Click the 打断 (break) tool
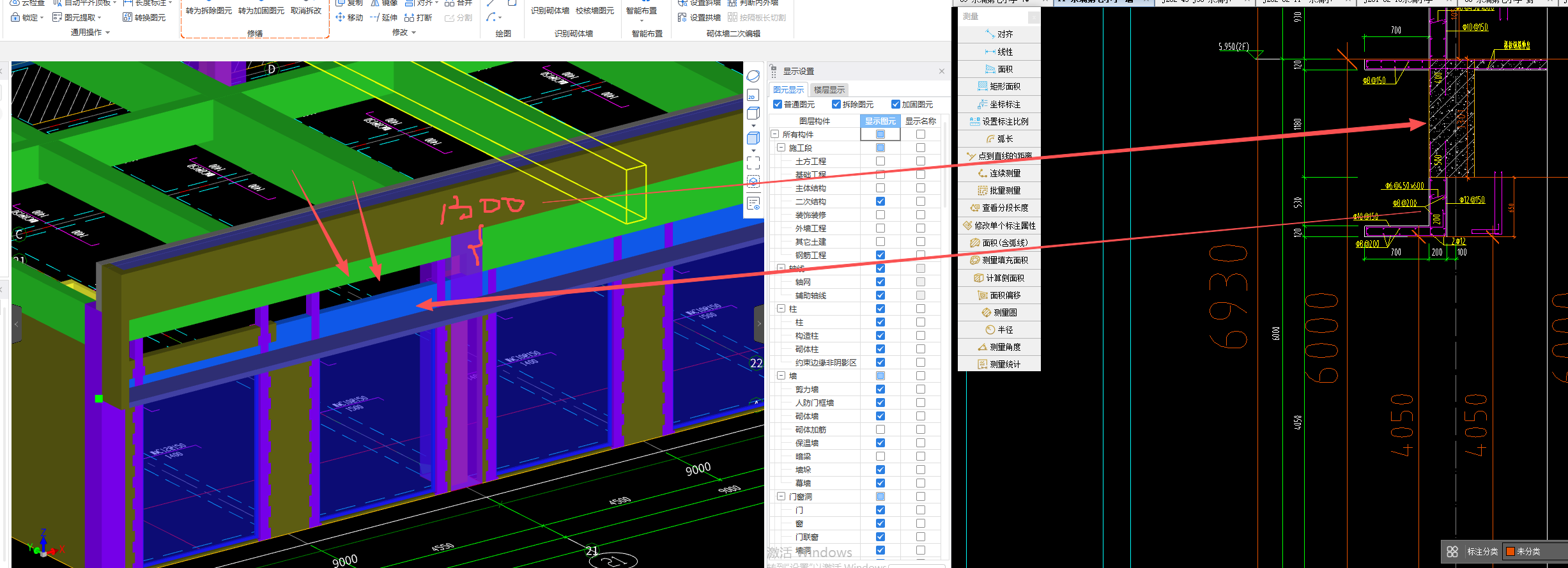Screen dimensions: 1568x568 pos(418,17)
